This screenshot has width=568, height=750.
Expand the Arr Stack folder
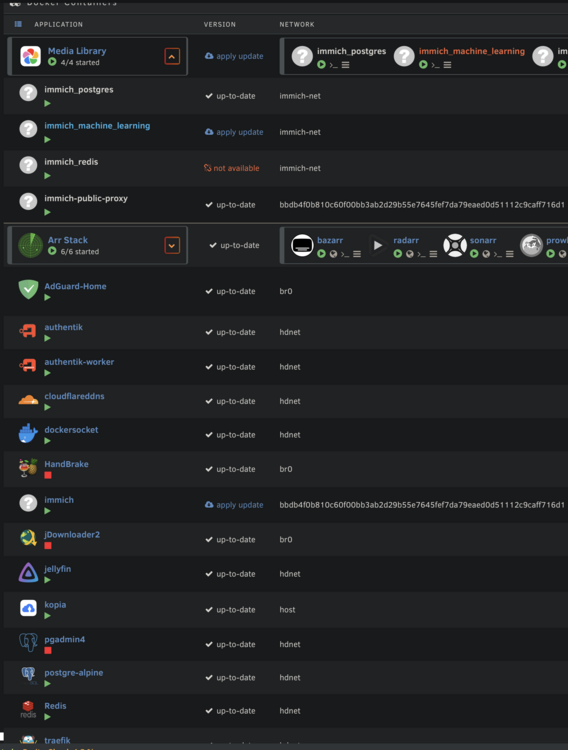172,245
